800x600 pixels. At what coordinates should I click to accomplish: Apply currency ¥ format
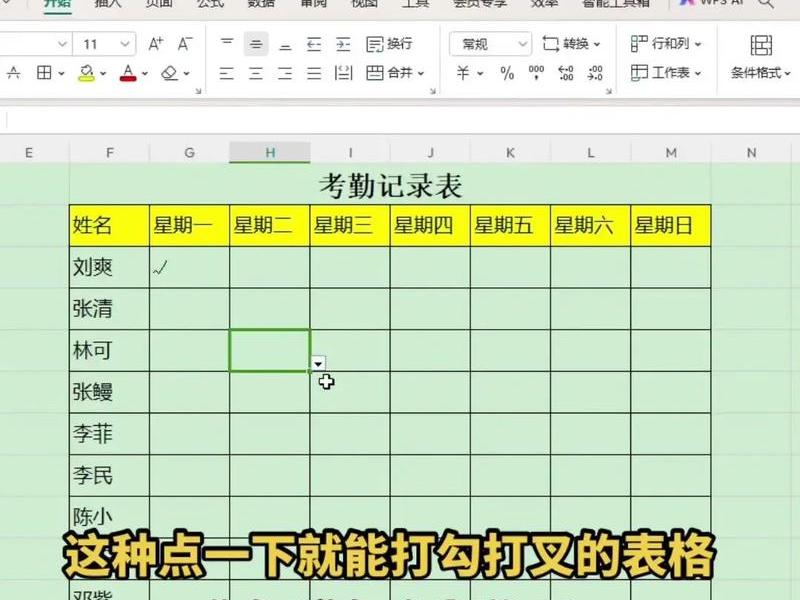(463, 73)
